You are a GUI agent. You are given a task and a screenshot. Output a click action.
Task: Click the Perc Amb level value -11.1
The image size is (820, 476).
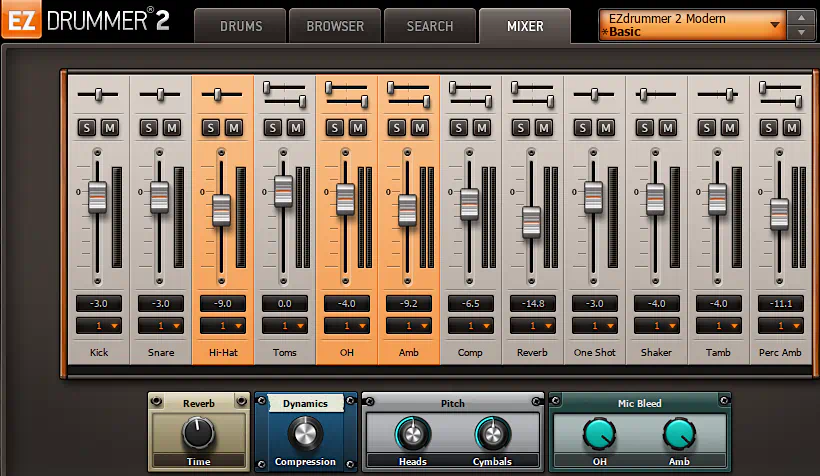pyautogui.click(x=781, y=303)
